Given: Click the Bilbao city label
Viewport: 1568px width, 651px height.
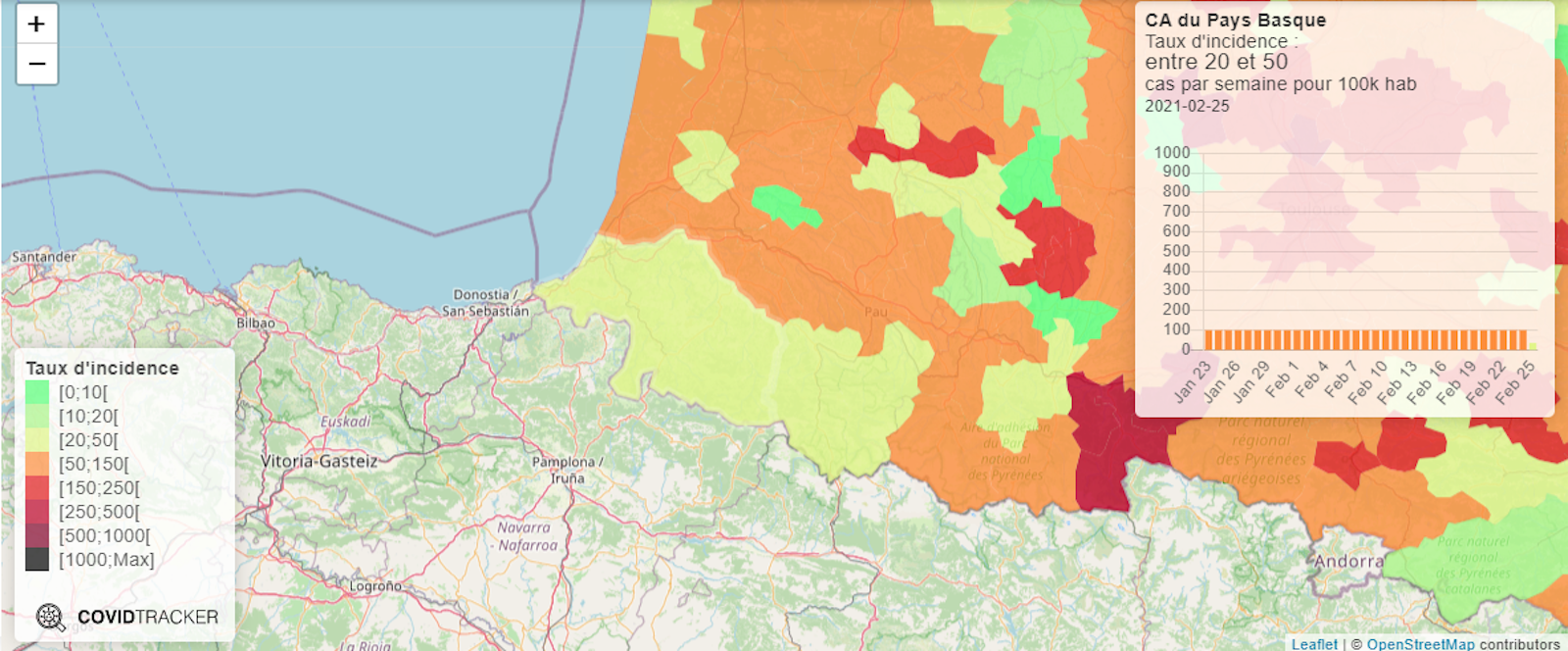Looking at the screenshot, I should [x=256, y=323].
